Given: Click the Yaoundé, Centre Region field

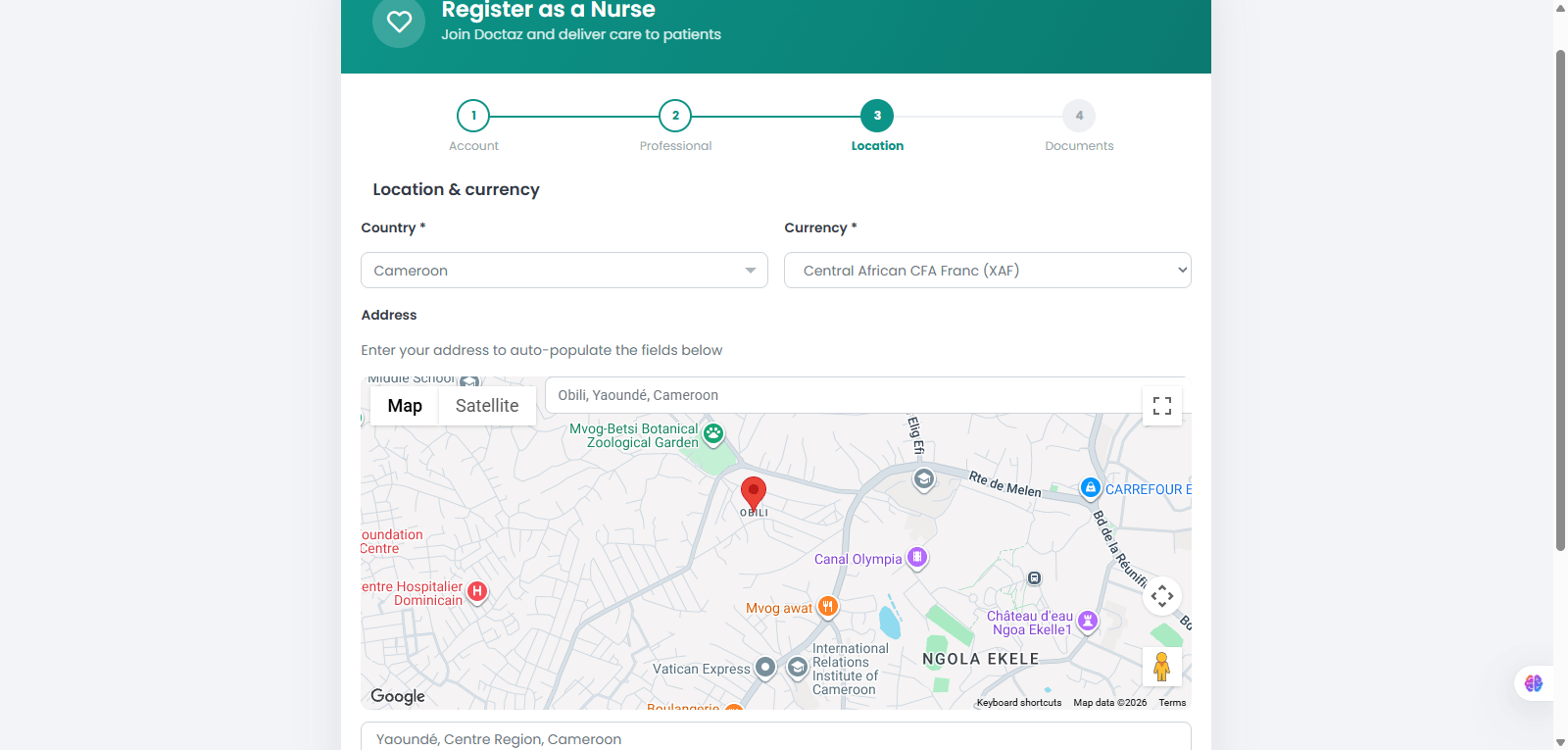Looking at the screenshot, I should (776, 737).
